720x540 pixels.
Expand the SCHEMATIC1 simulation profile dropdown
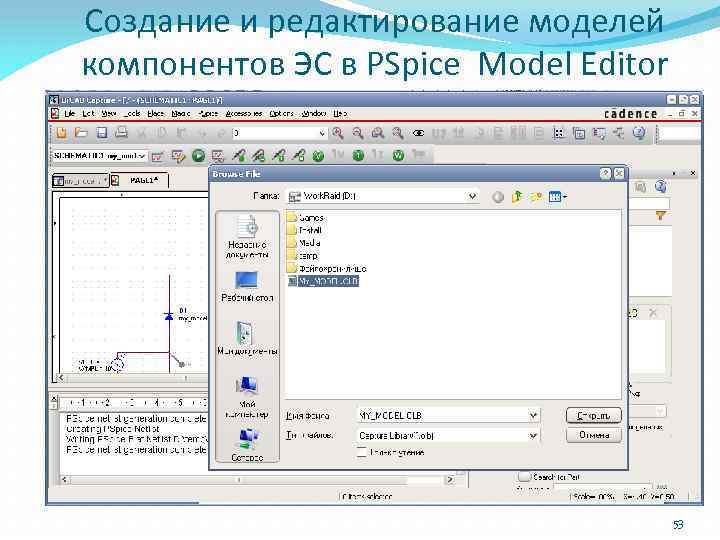pyautogui.click(x=142, y=156)
